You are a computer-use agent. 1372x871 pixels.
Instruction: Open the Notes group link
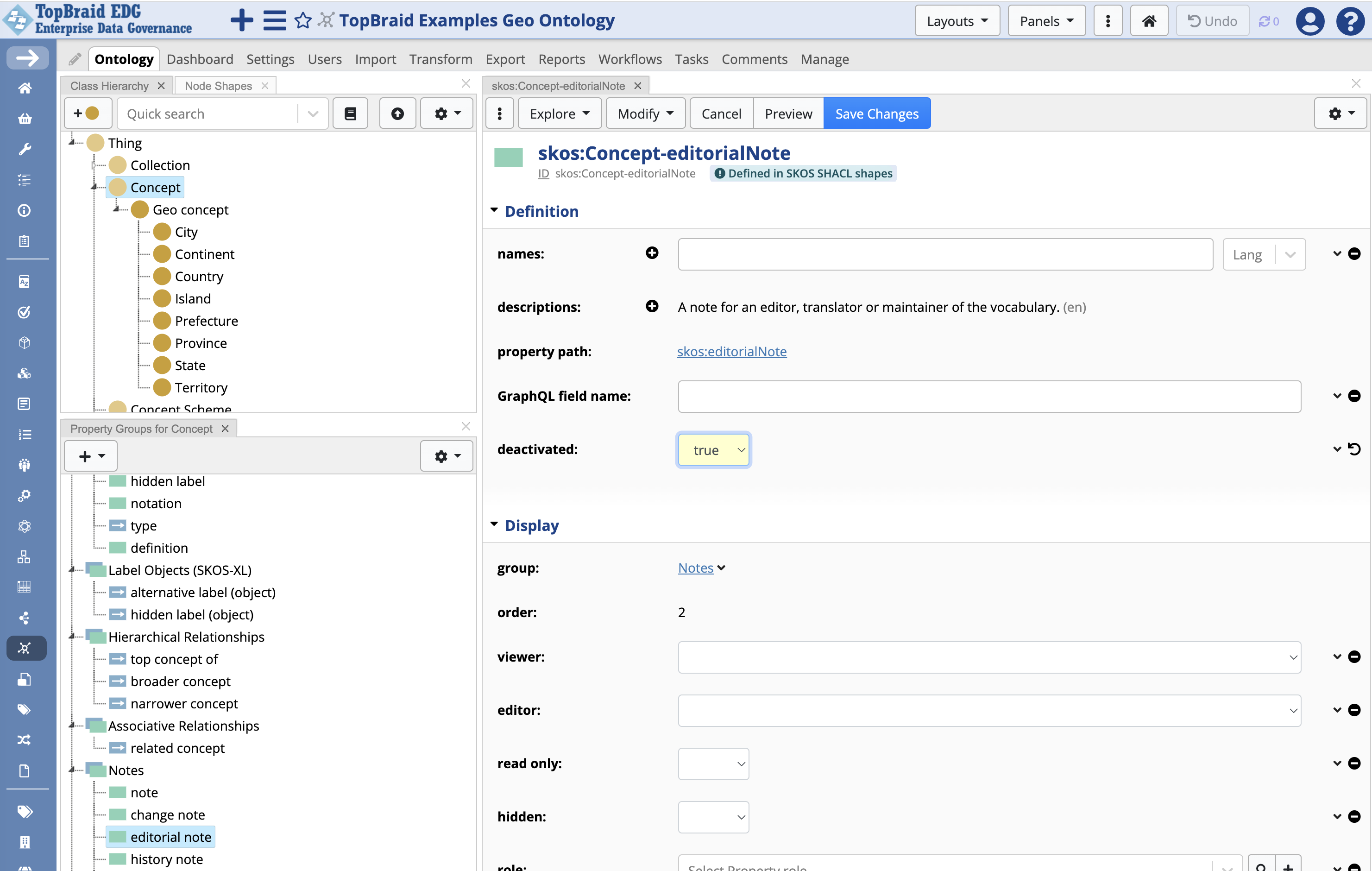click(696, 568)
